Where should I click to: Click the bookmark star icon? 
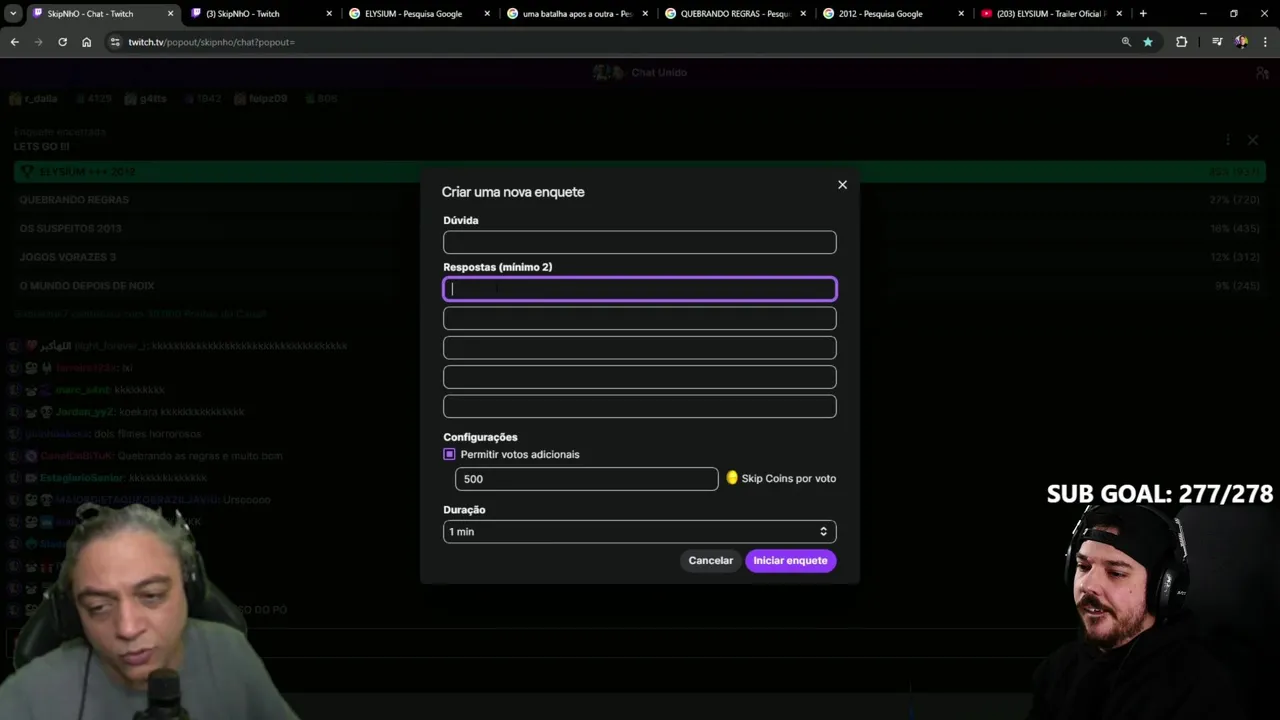1148,42
